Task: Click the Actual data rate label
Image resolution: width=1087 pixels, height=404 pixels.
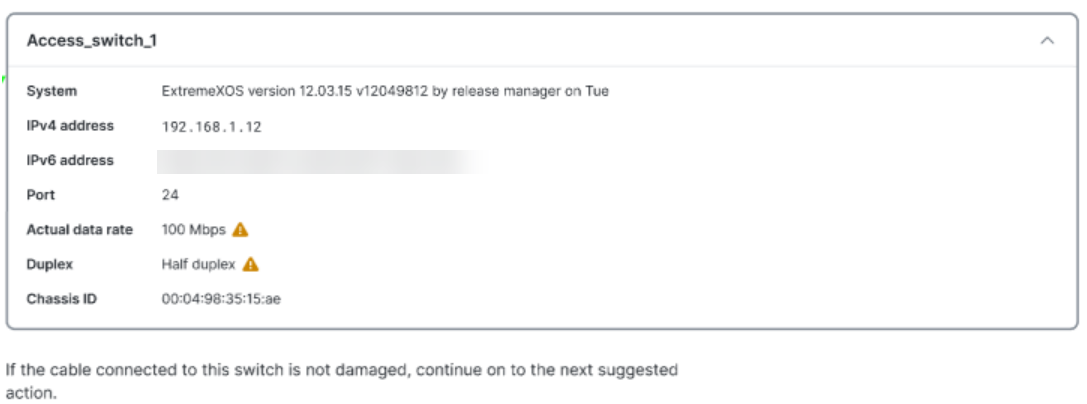Action: 80,230
